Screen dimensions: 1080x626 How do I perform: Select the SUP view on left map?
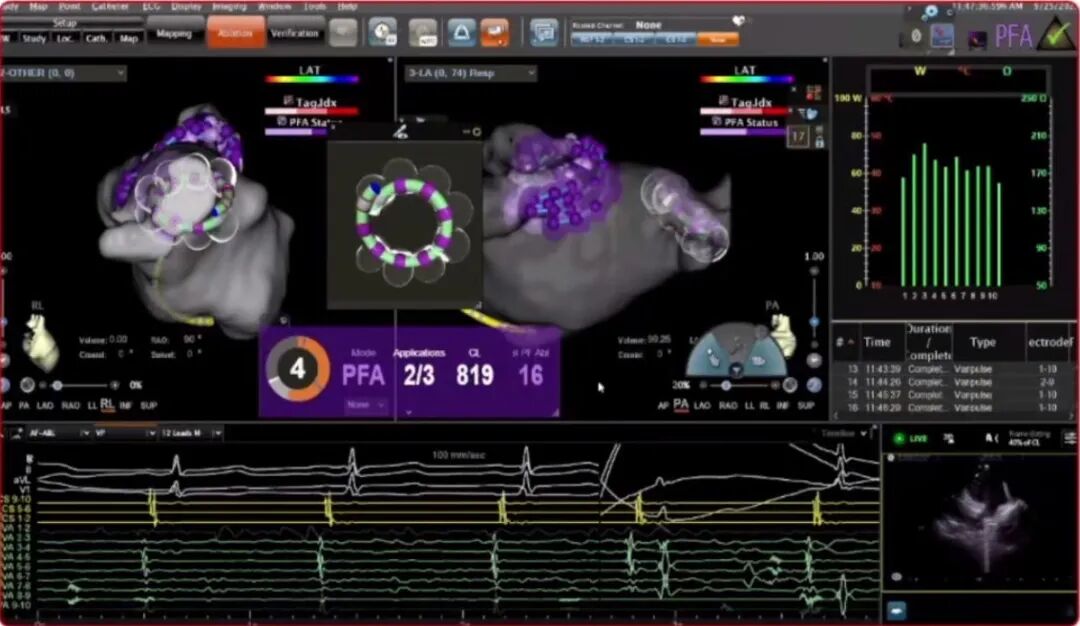coord(148,405)
